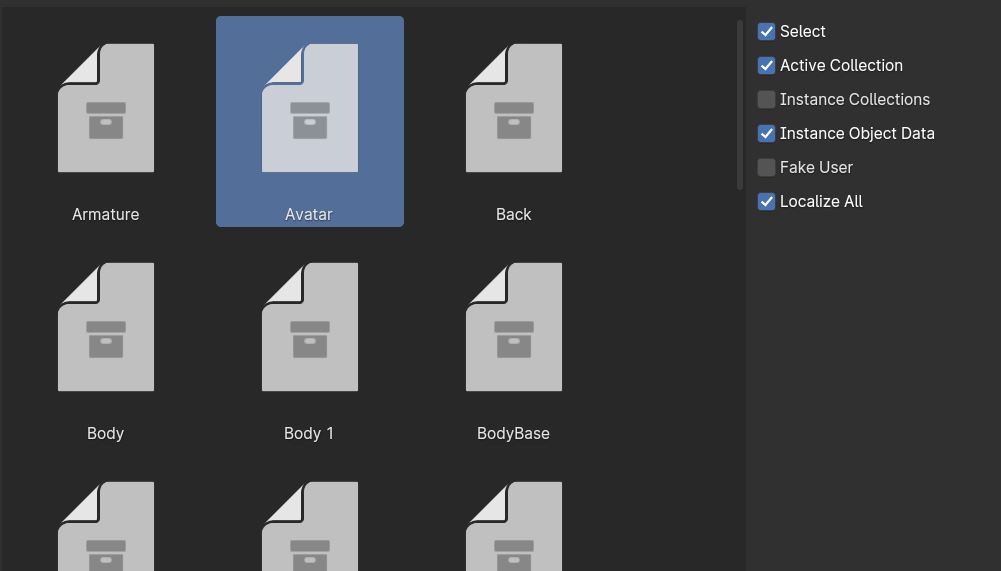Click the Body name label
Screen dimensions: 1001x571
[x=105, y=433]
